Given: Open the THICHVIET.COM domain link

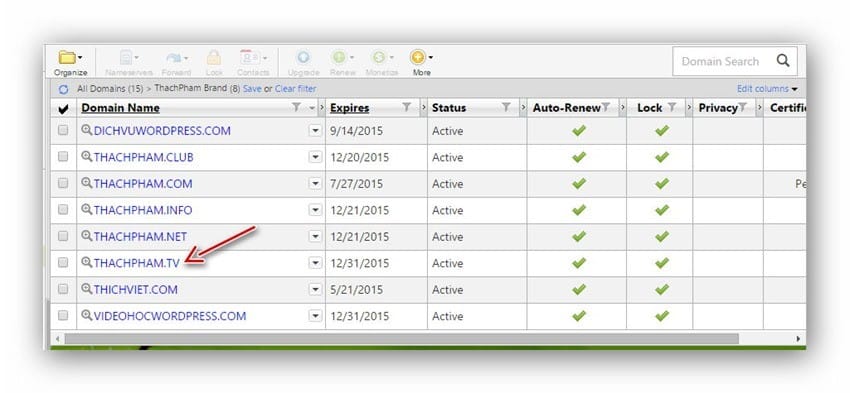Looking at the screenshot, I should click(136, 290).
